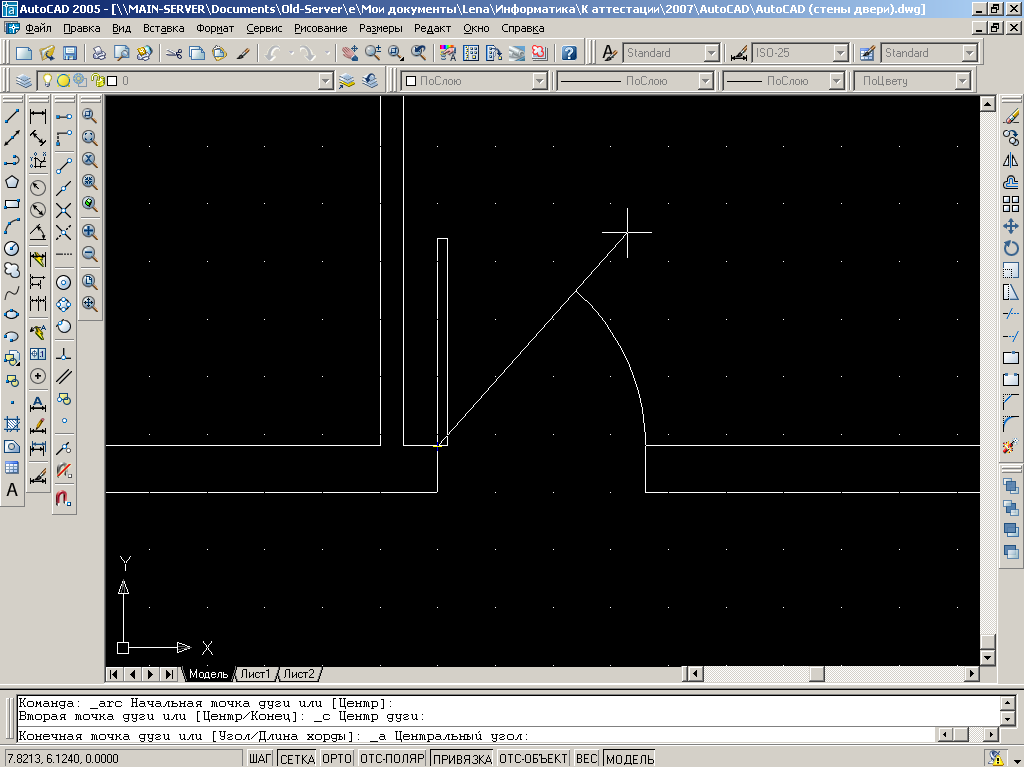The height and width of the screenshot is (768, 1024).
Task: Select the Fillet tool
Action: (1011, 424)
